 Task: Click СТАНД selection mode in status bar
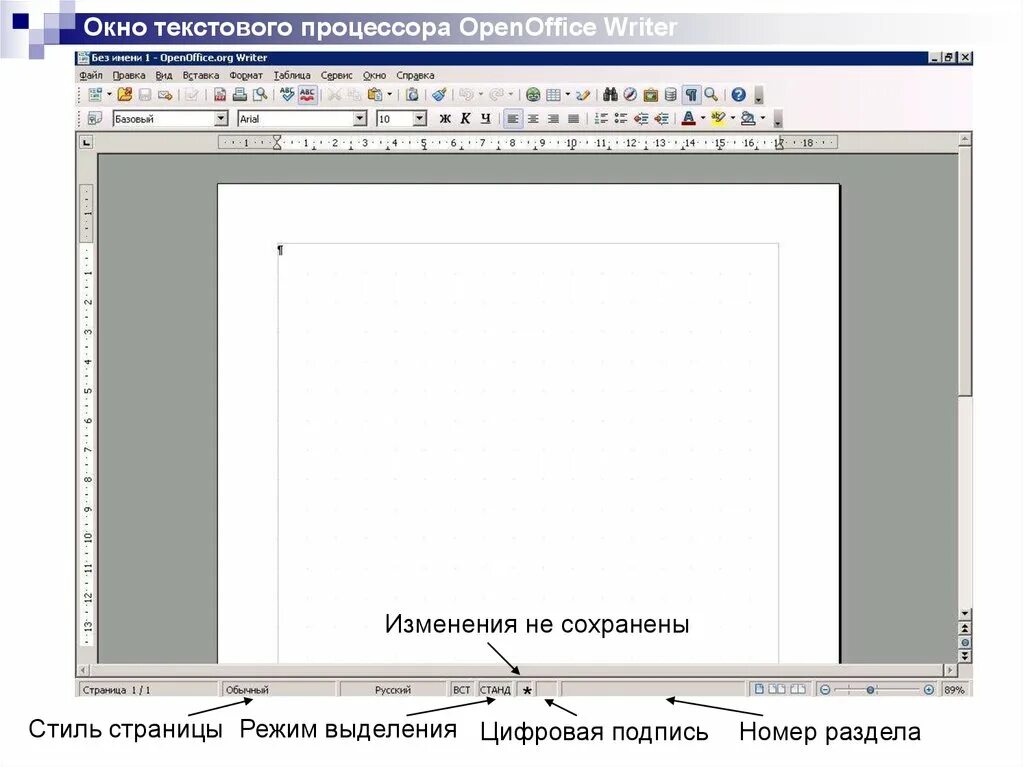[x=495, y=690]
